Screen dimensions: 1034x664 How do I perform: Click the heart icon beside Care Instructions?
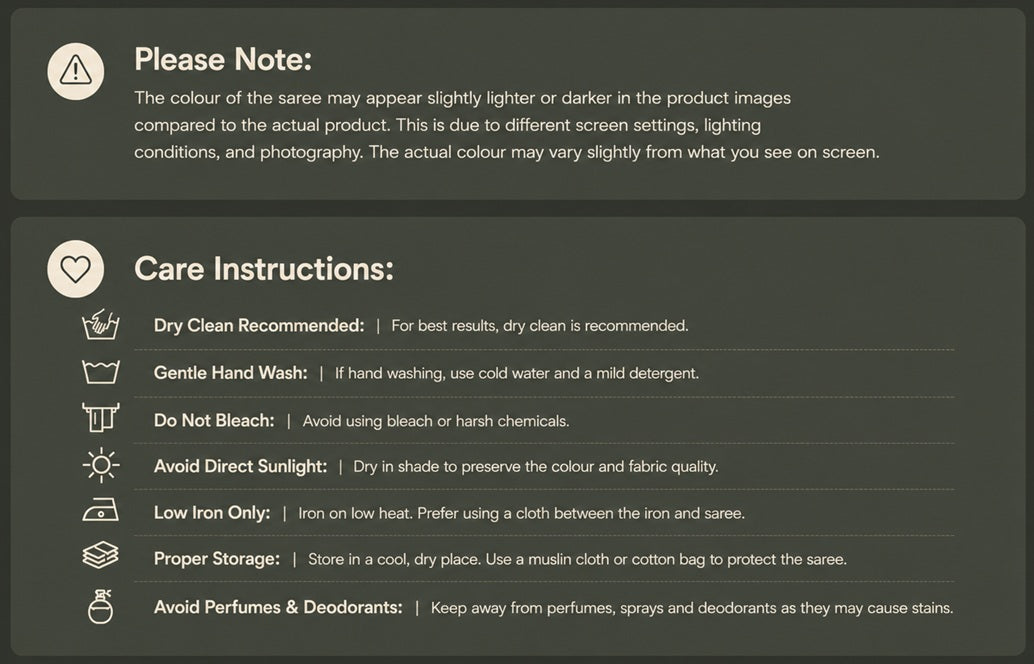[76, 269]
